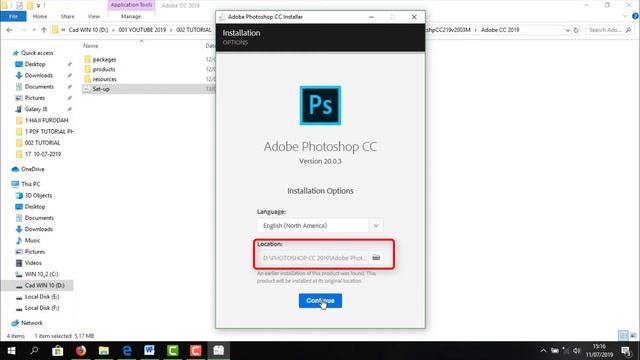Click 001 YOUTUBE 2019 breadcrumb
This screenshot has height=360, width=640.
(x=142, y=30)
